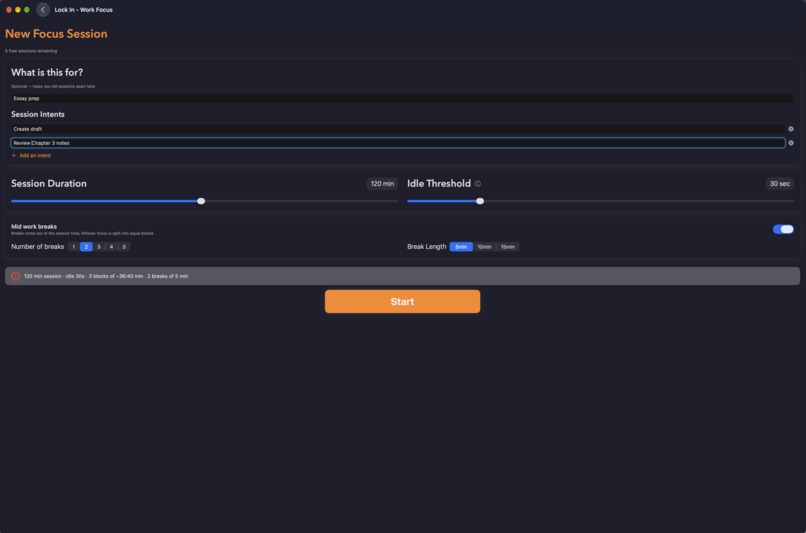This screenshot has height=533, width=806.
Task: Choose the 15min break length
Action: [508, 247]
